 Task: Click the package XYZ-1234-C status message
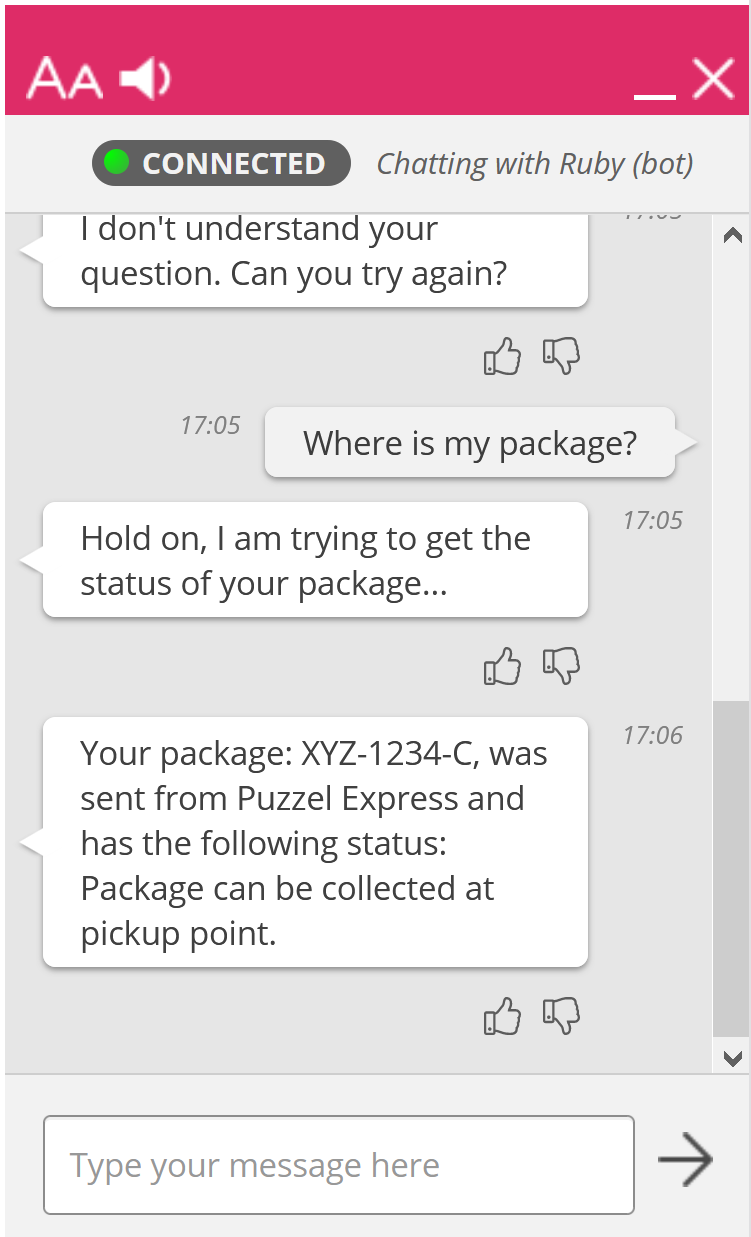(314, 842)
